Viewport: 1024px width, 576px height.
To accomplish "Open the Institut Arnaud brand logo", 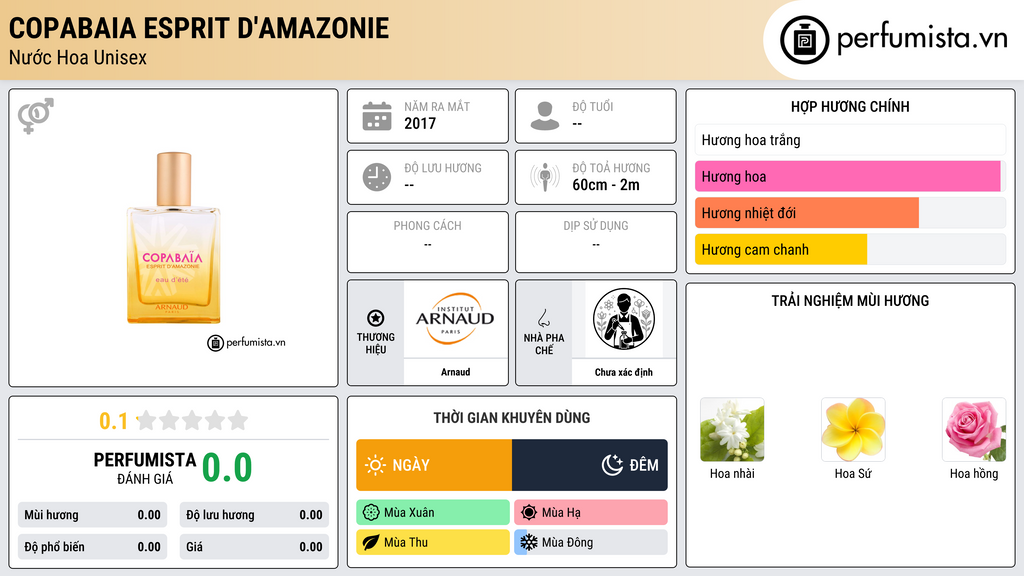I will tap(455, 319).
